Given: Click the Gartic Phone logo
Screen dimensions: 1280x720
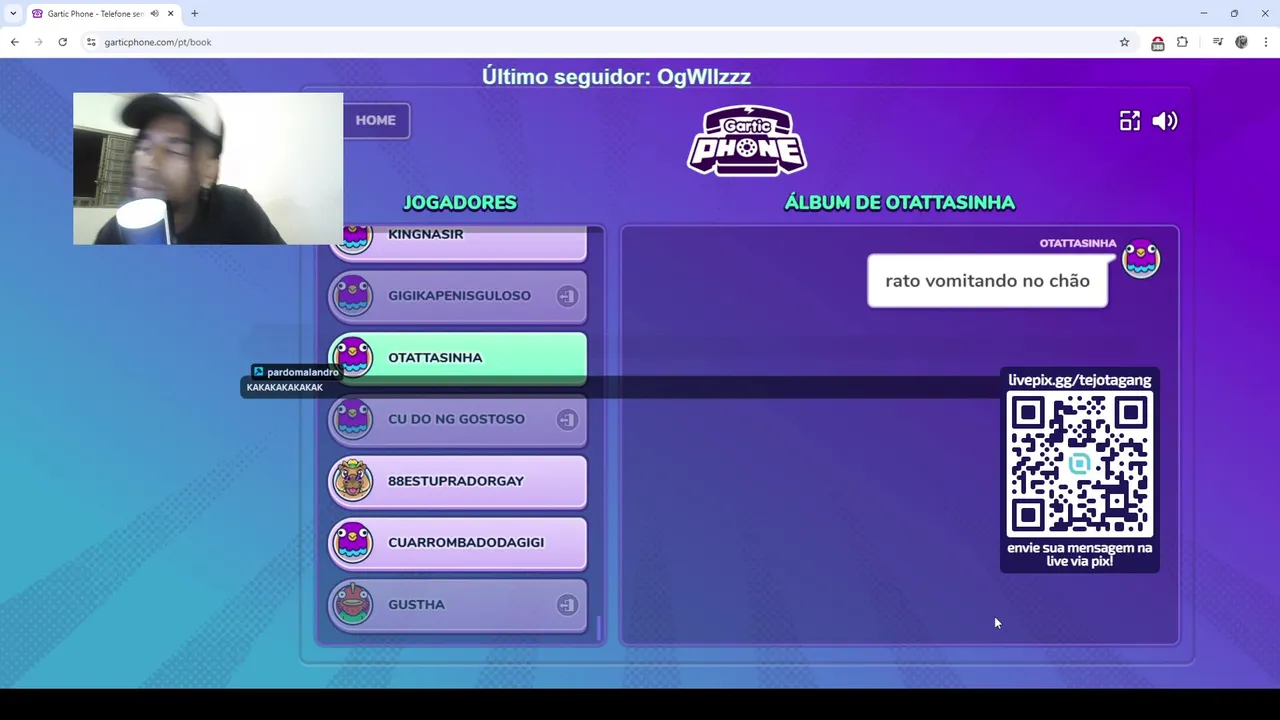Looking at the screenshot, I should (747, 140).
